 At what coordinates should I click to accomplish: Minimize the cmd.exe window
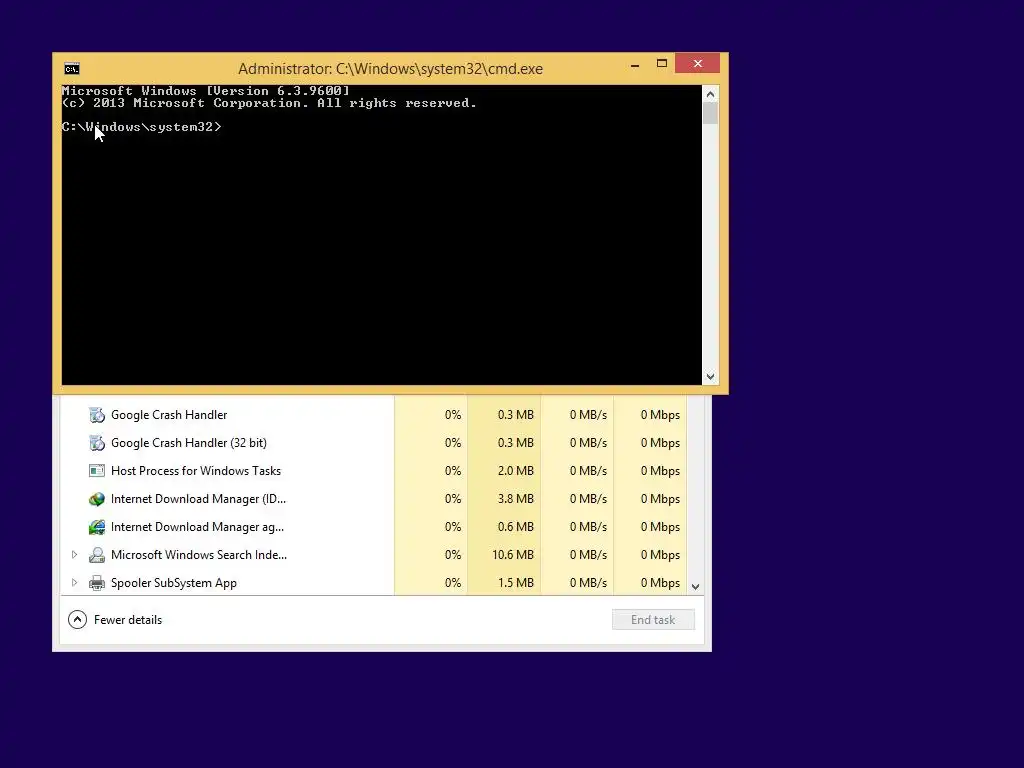coord(635,64)
